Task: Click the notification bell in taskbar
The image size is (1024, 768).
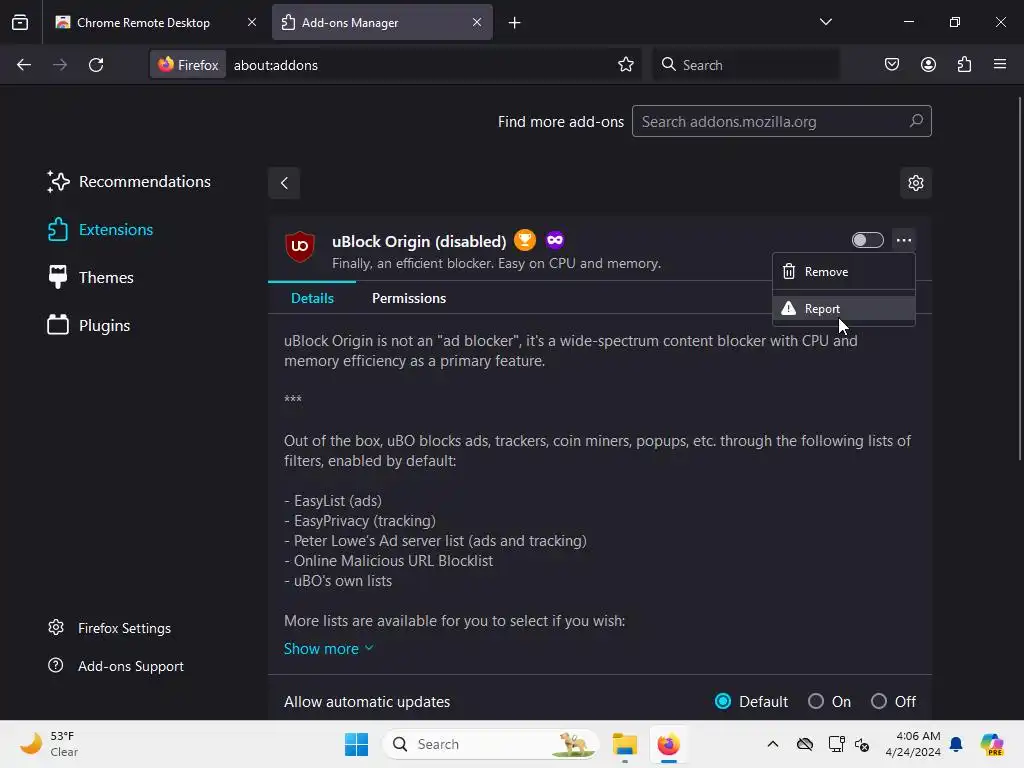Action: click(x=956, y=744)
